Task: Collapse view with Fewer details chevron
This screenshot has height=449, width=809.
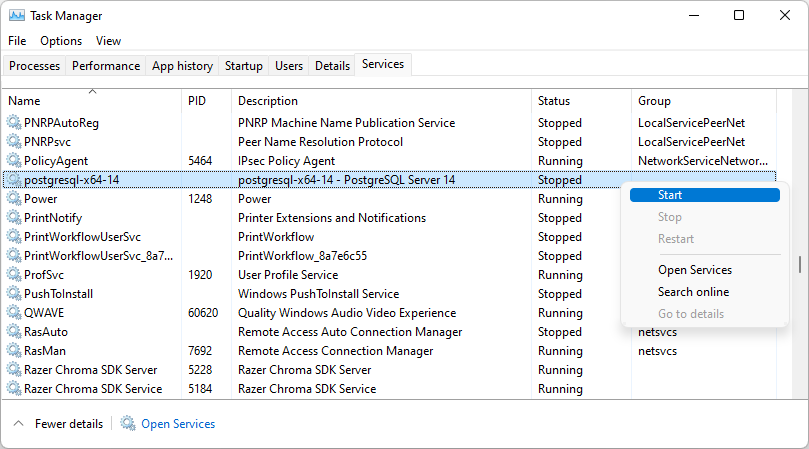Action: click(x=19, y=423)
